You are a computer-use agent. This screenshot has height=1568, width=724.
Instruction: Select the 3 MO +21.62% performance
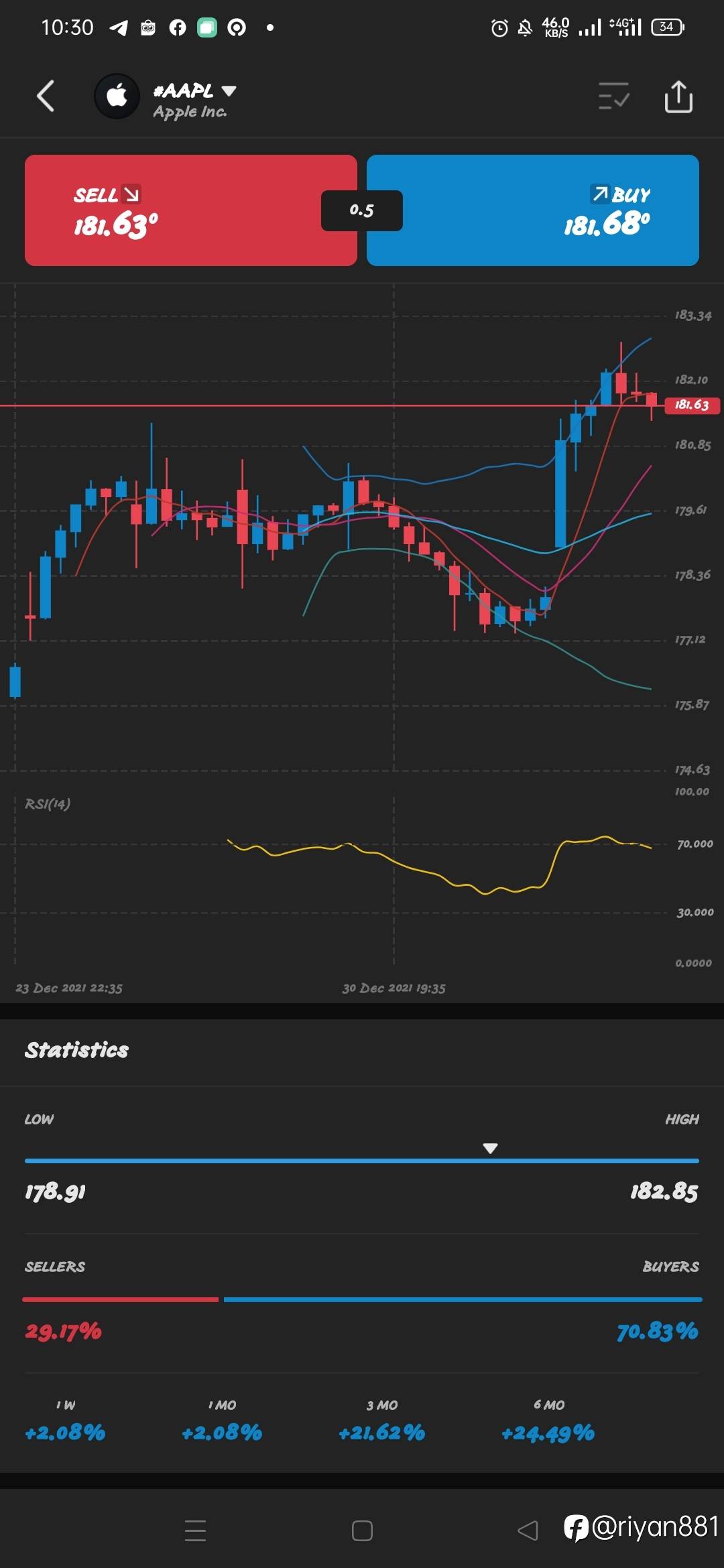(x=381, y=1421)
